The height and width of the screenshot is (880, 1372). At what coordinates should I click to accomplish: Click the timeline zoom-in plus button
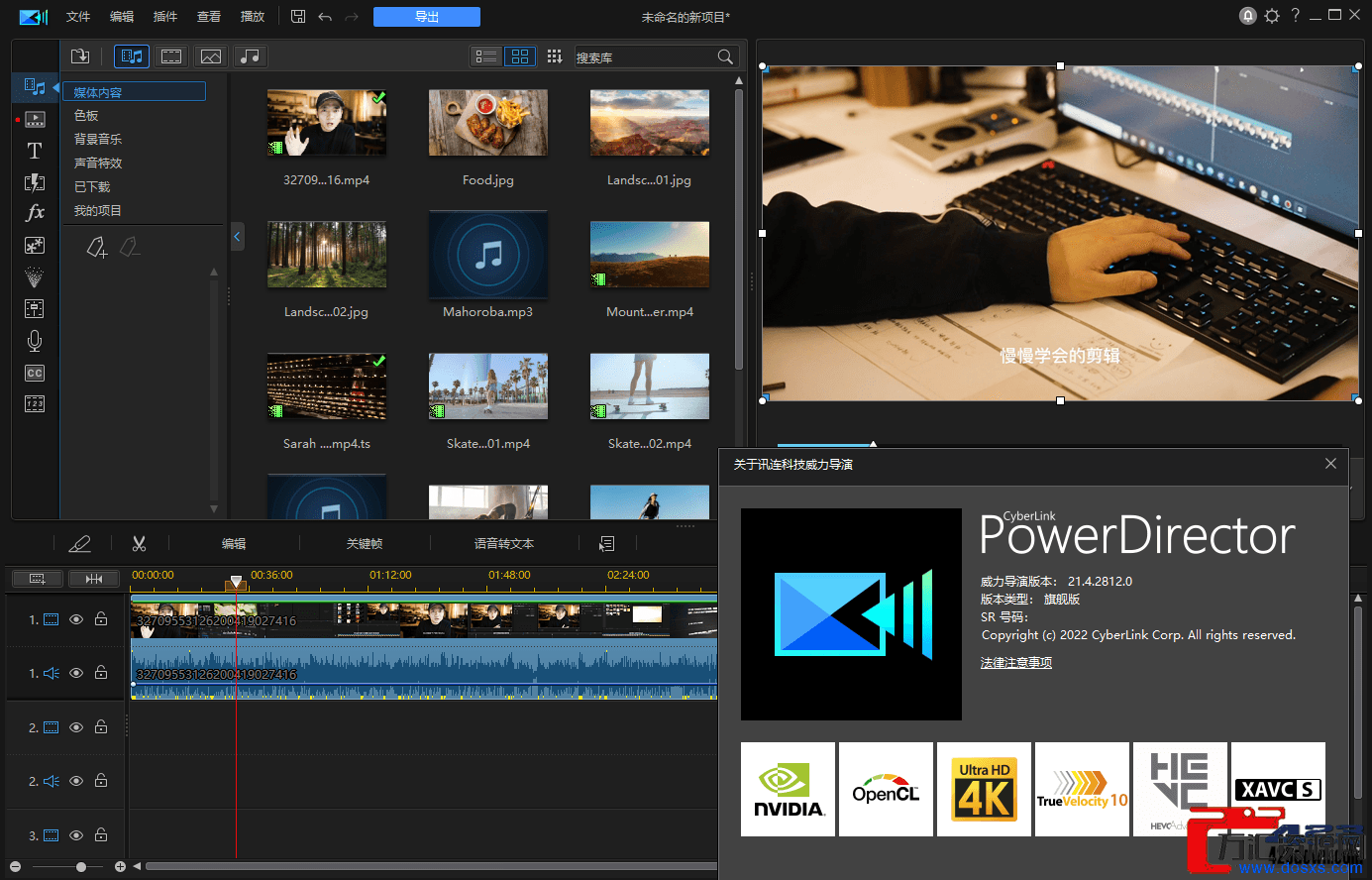(120, 867)
